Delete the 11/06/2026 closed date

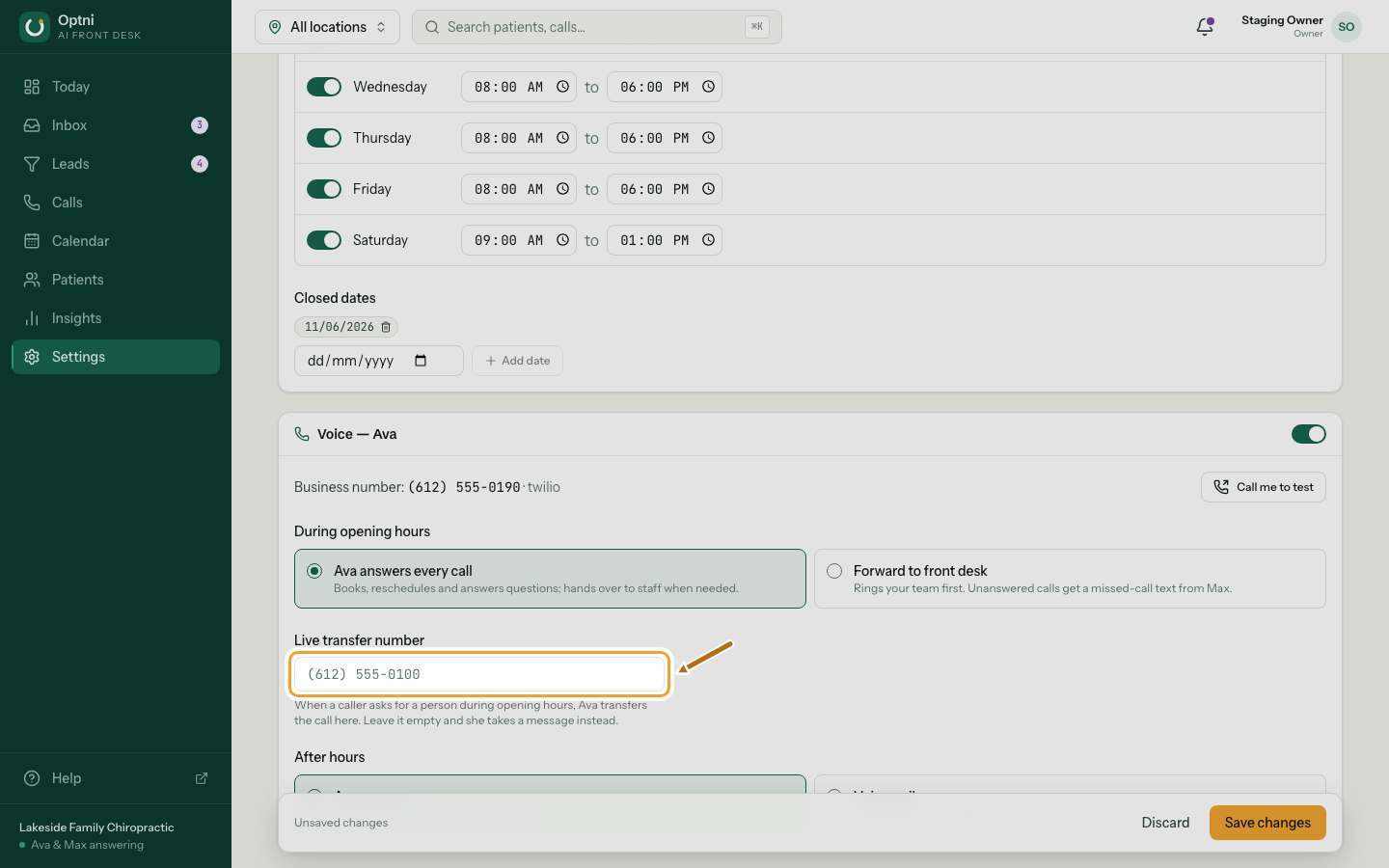pos(386,327)
